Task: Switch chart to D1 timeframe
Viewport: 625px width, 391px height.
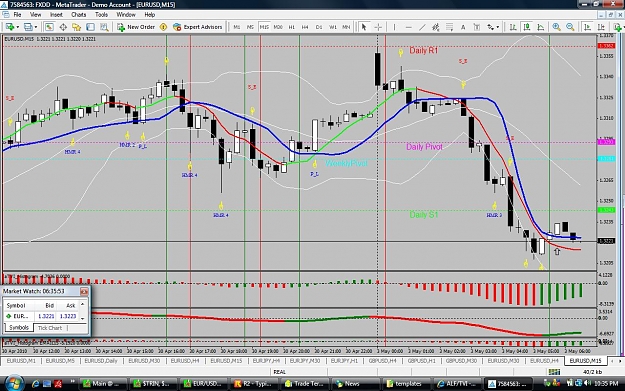Action: coord(319,27)
